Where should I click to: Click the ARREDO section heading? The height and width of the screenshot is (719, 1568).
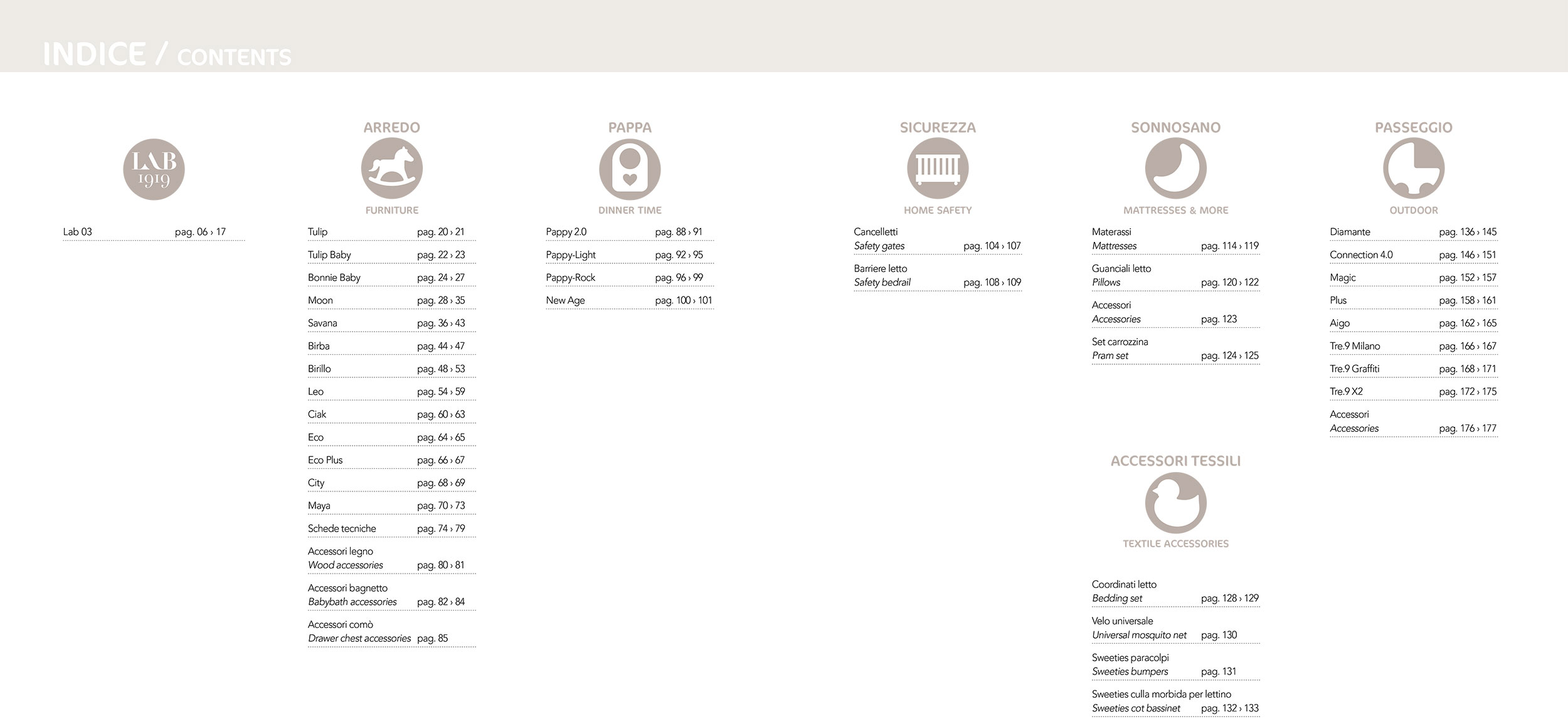[392, 127]
